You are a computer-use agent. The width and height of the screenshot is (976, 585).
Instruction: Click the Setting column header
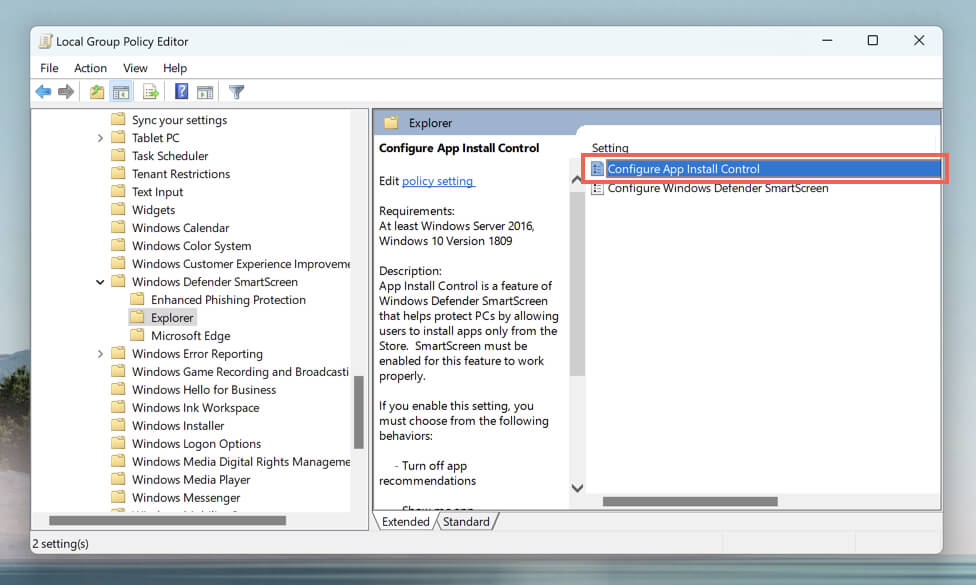(610, 147)
